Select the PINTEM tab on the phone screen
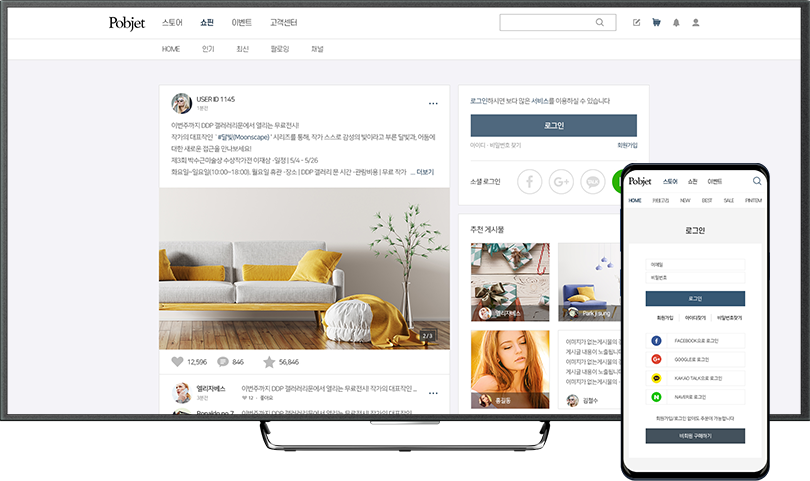810x481 pixels. (753, 200)
